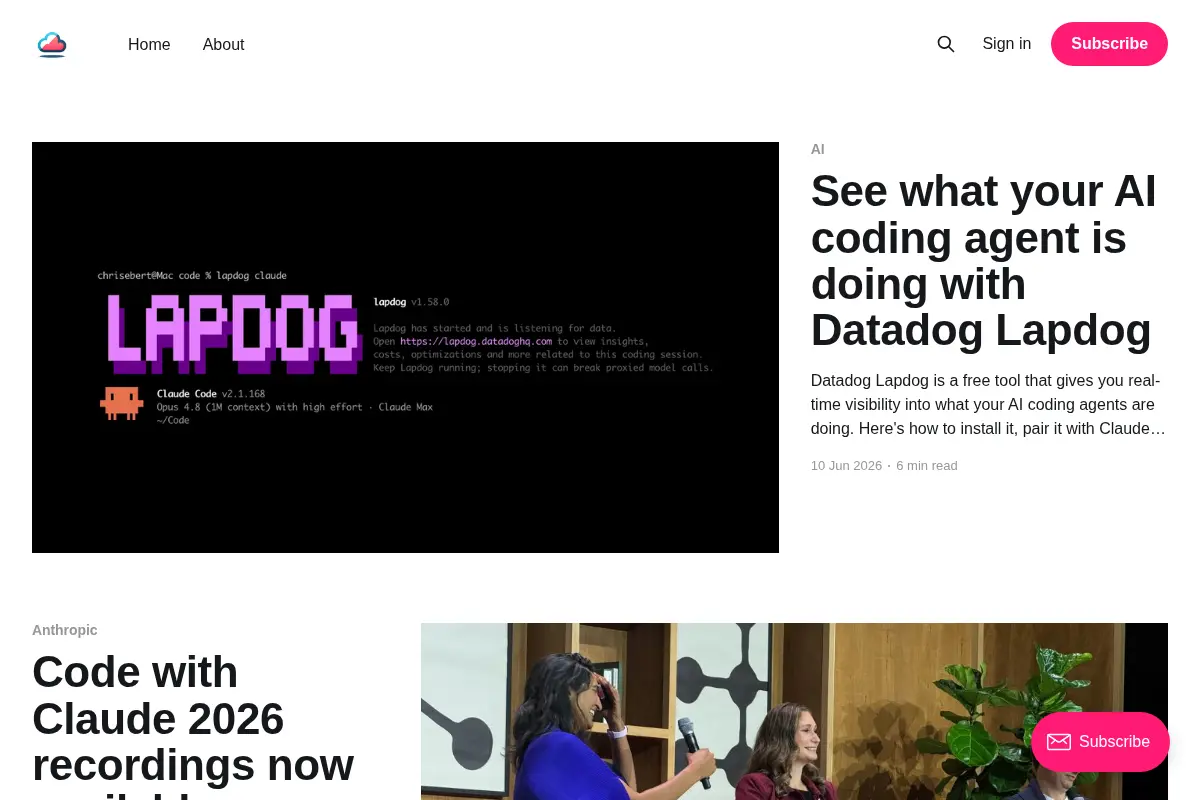
Task: Open article "See what your AI coding agent is doing with Datadog Lapdog"
Action: click(x=983, y=261)
